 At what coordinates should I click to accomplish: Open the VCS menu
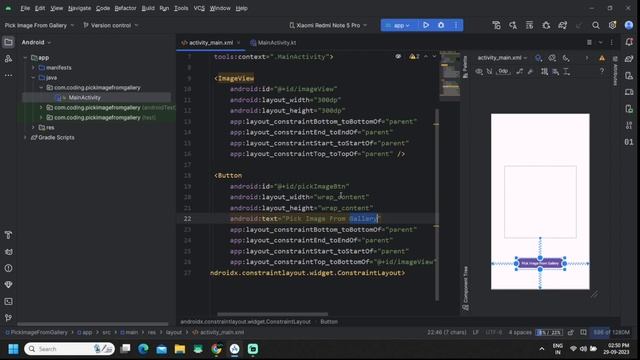click(x=199, y=8)
